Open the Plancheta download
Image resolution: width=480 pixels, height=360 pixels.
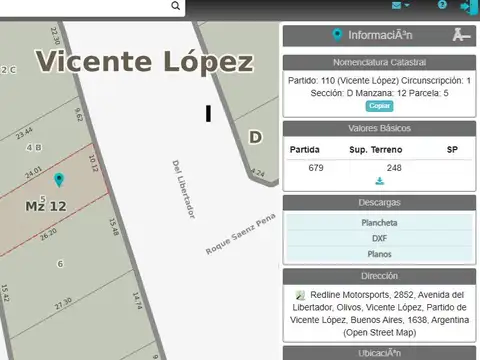pyautogui.click(x=379, y=223)
